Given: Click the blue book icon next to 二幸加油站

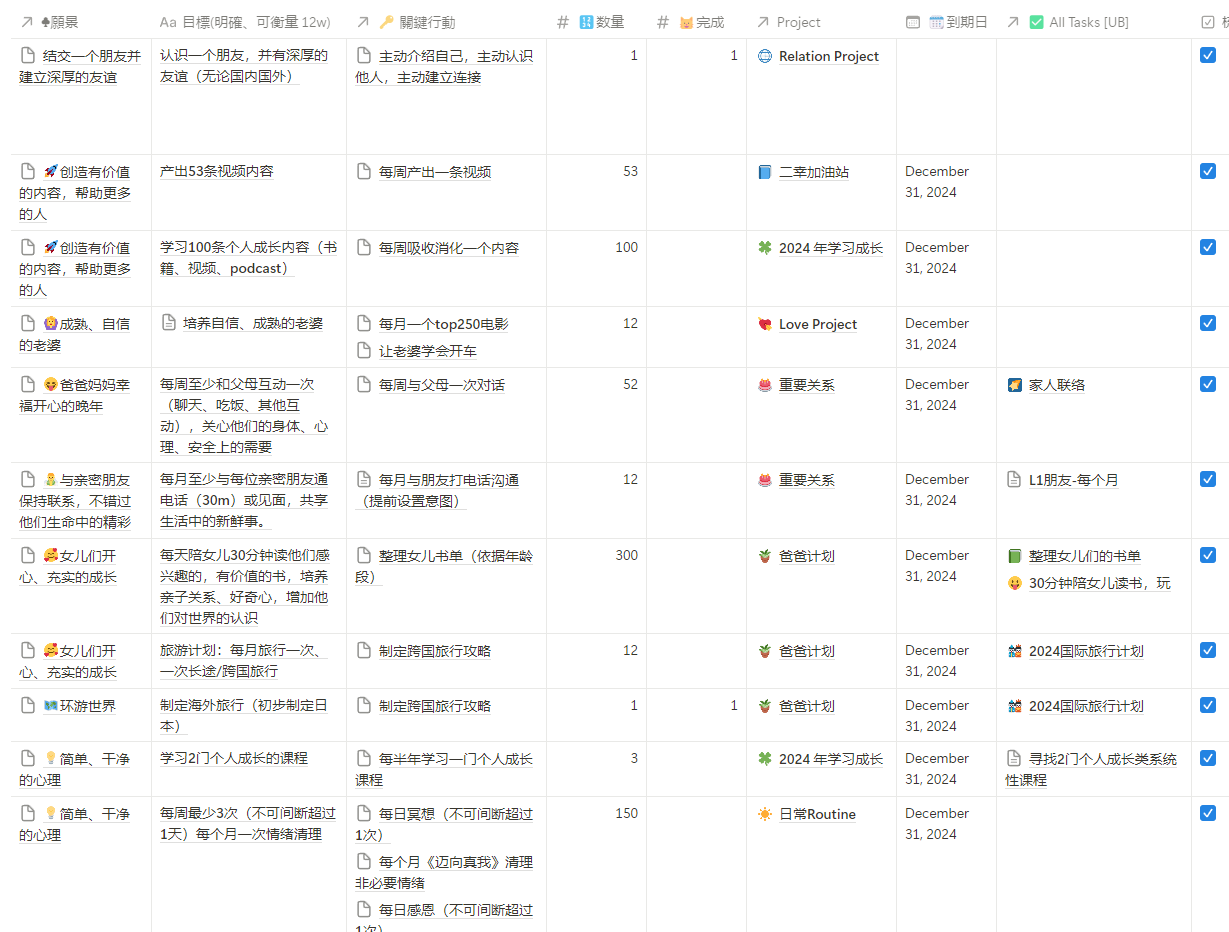Looking at the screenshot, I should 765,172.
